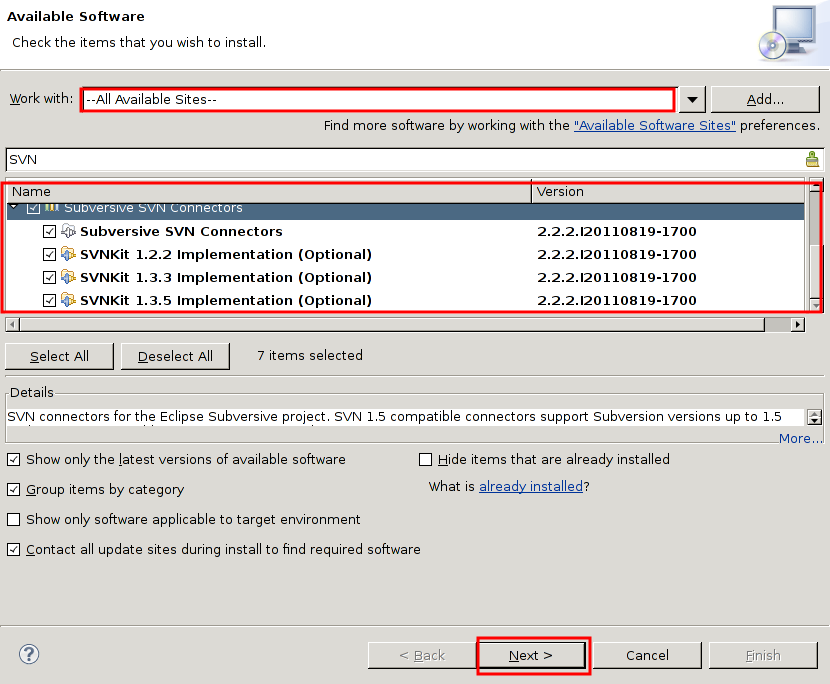Toggle Contact all update sites checkbox
This screenshot has height=684, width=830.
pyautogui.click(x=14, y=550)
